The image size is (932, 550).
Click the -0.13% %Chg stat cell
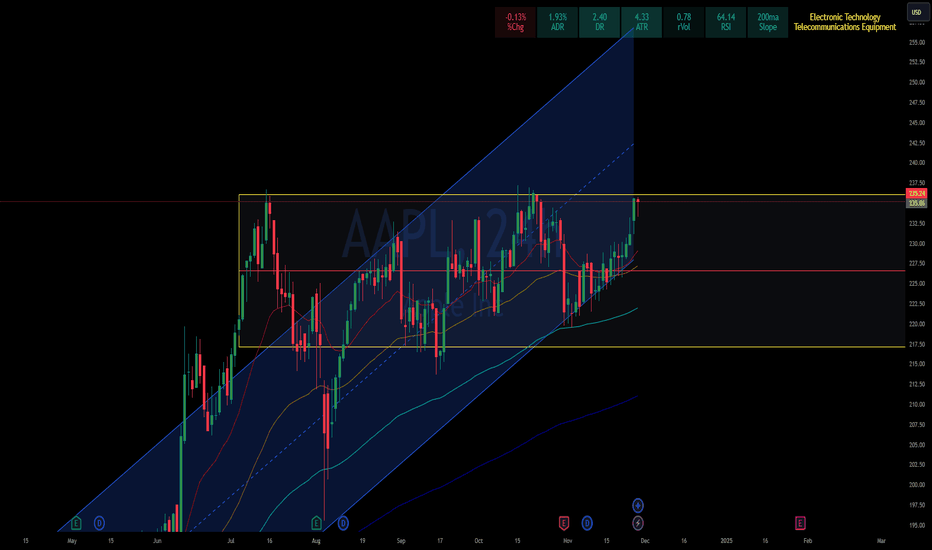(515, 23)
